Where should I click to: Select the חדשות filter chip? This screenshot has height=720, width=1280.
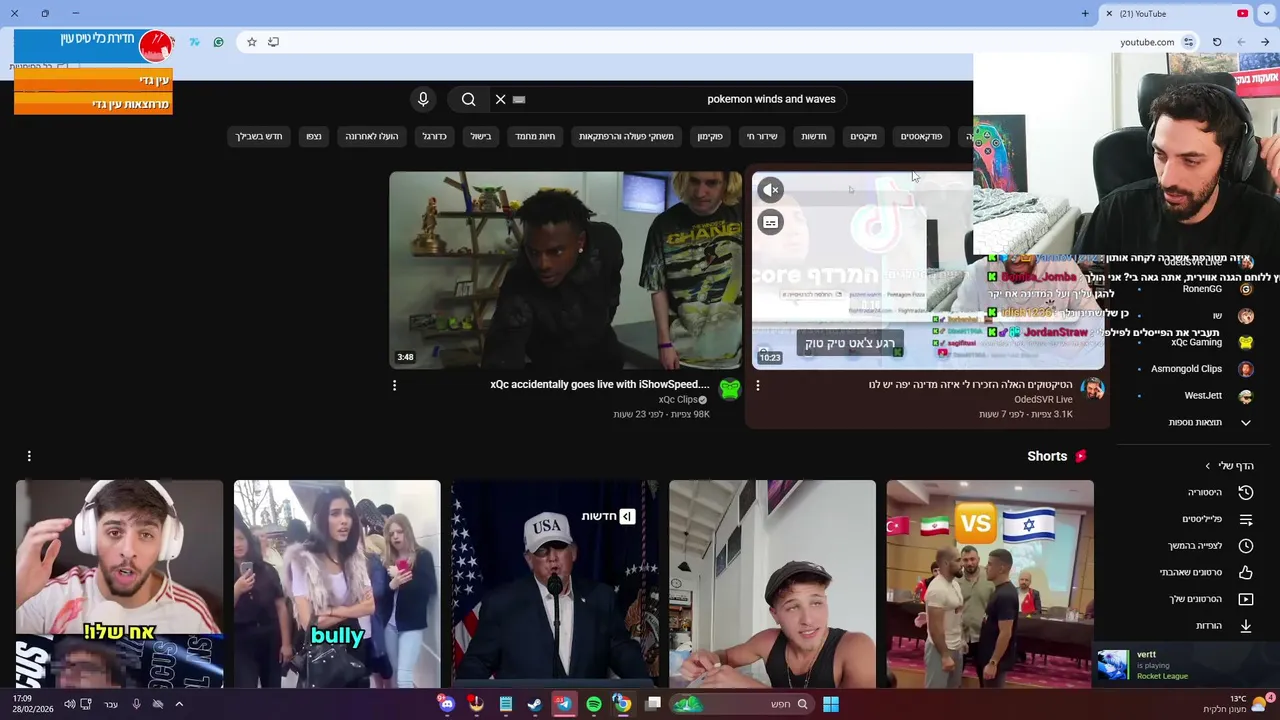point(814,136)
